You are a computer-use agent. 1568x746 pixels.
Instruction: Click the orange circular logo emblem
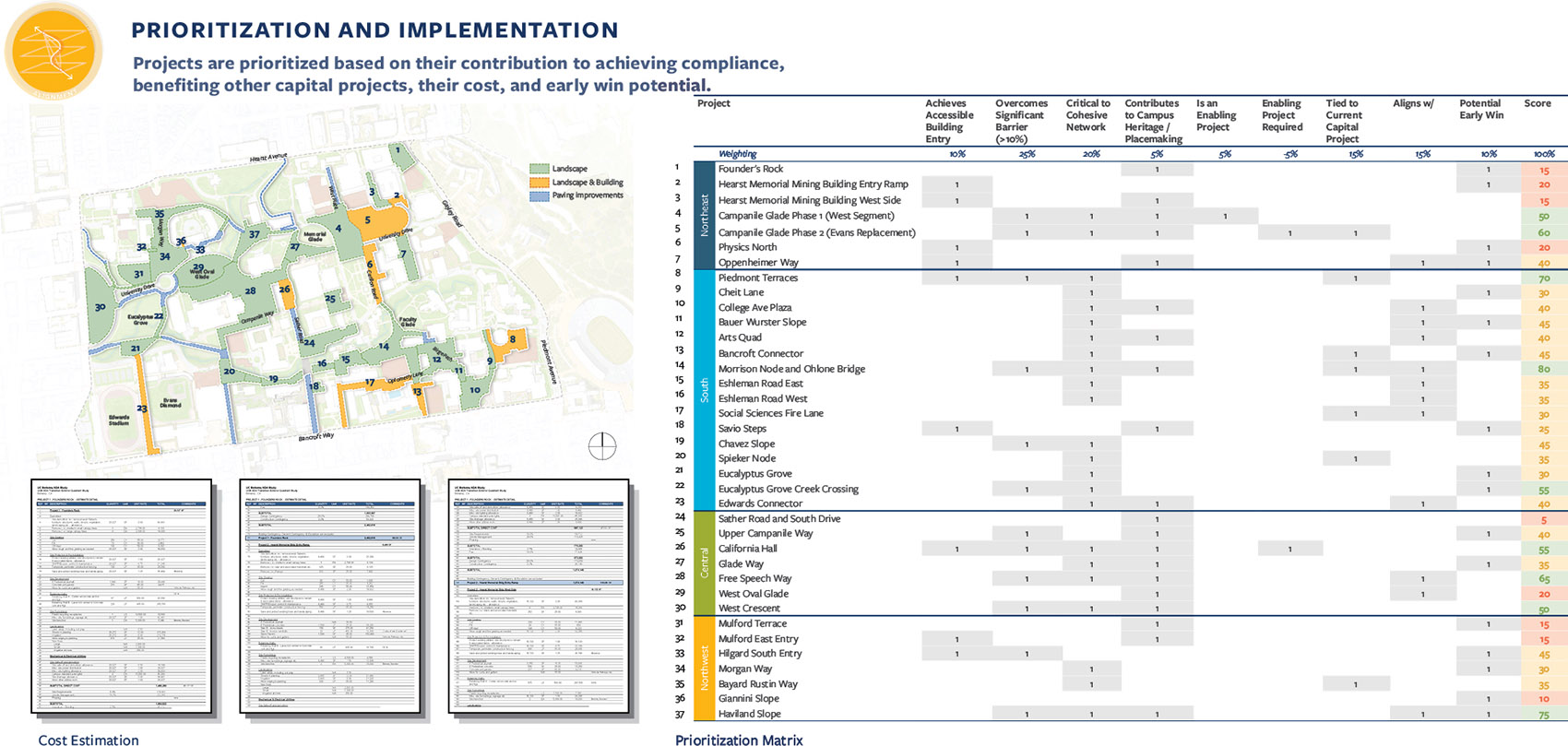(x=53, y=51)
